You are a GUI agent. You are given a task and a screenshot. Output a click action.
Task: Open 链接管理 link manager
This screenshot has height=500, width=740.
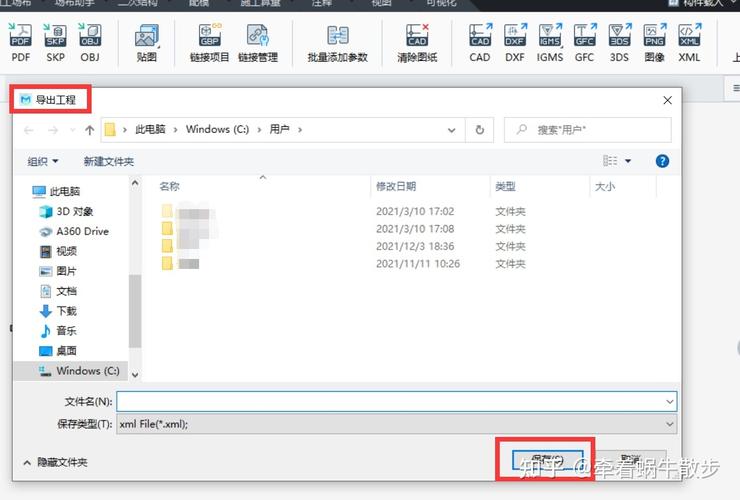(258, 42)
